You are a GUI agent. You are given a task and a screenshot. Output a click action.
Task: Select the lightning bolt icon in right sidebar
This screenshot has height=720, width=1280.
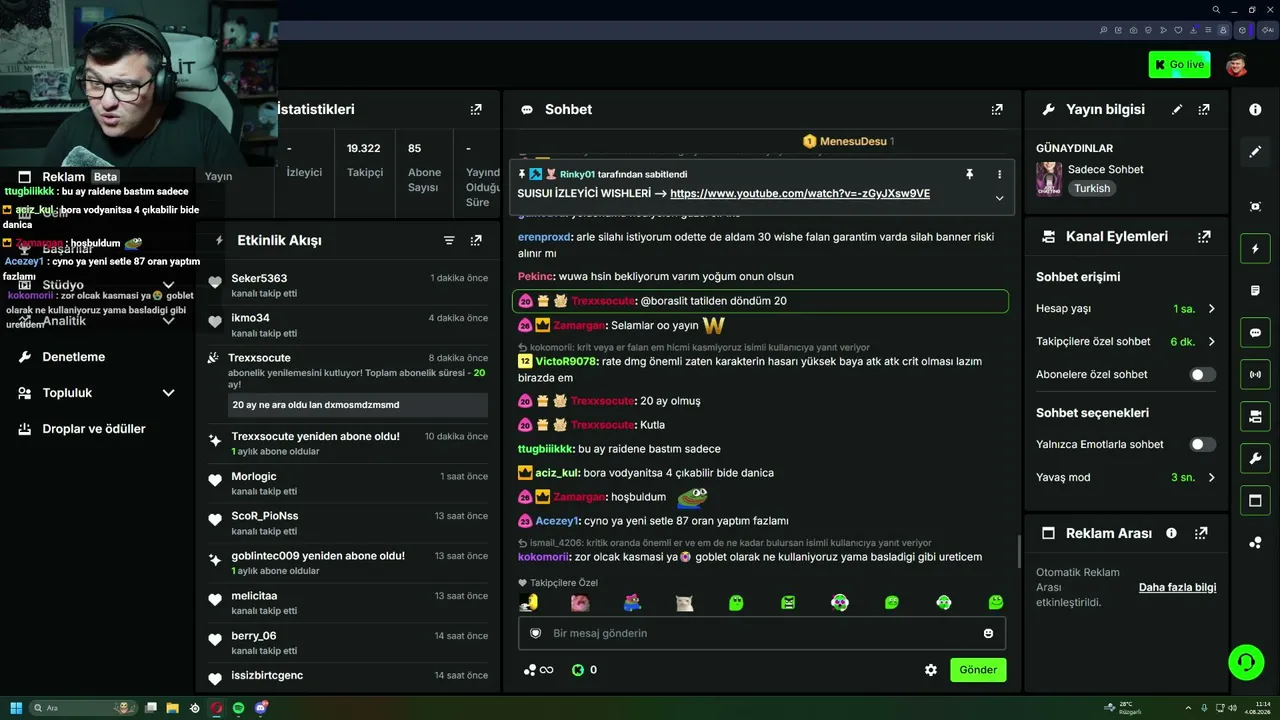tap(1255, 248)
